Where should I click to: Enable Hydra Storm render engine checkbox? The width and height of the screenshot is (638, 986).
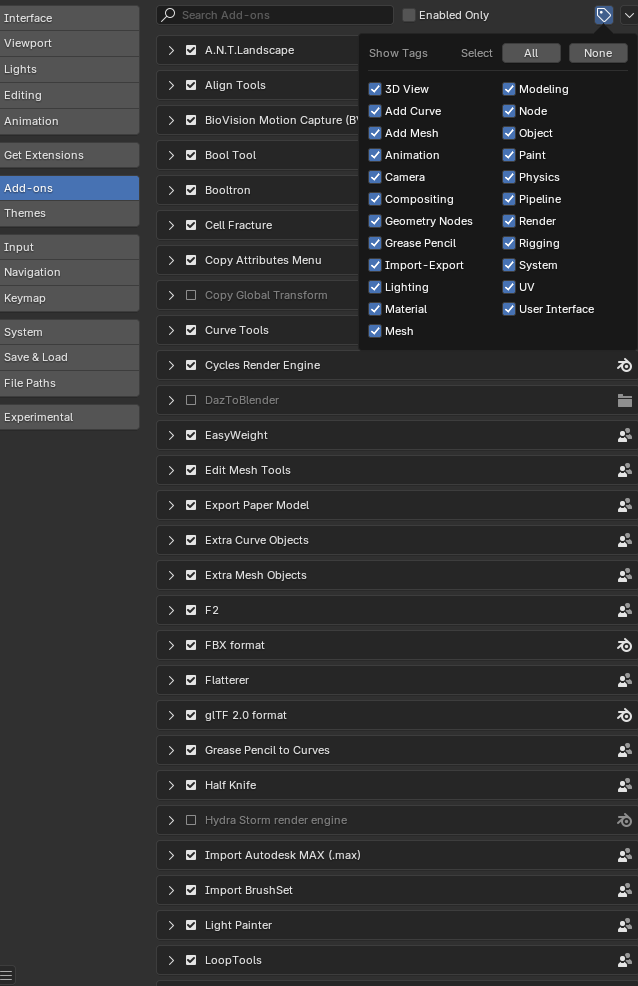(191, 821)
